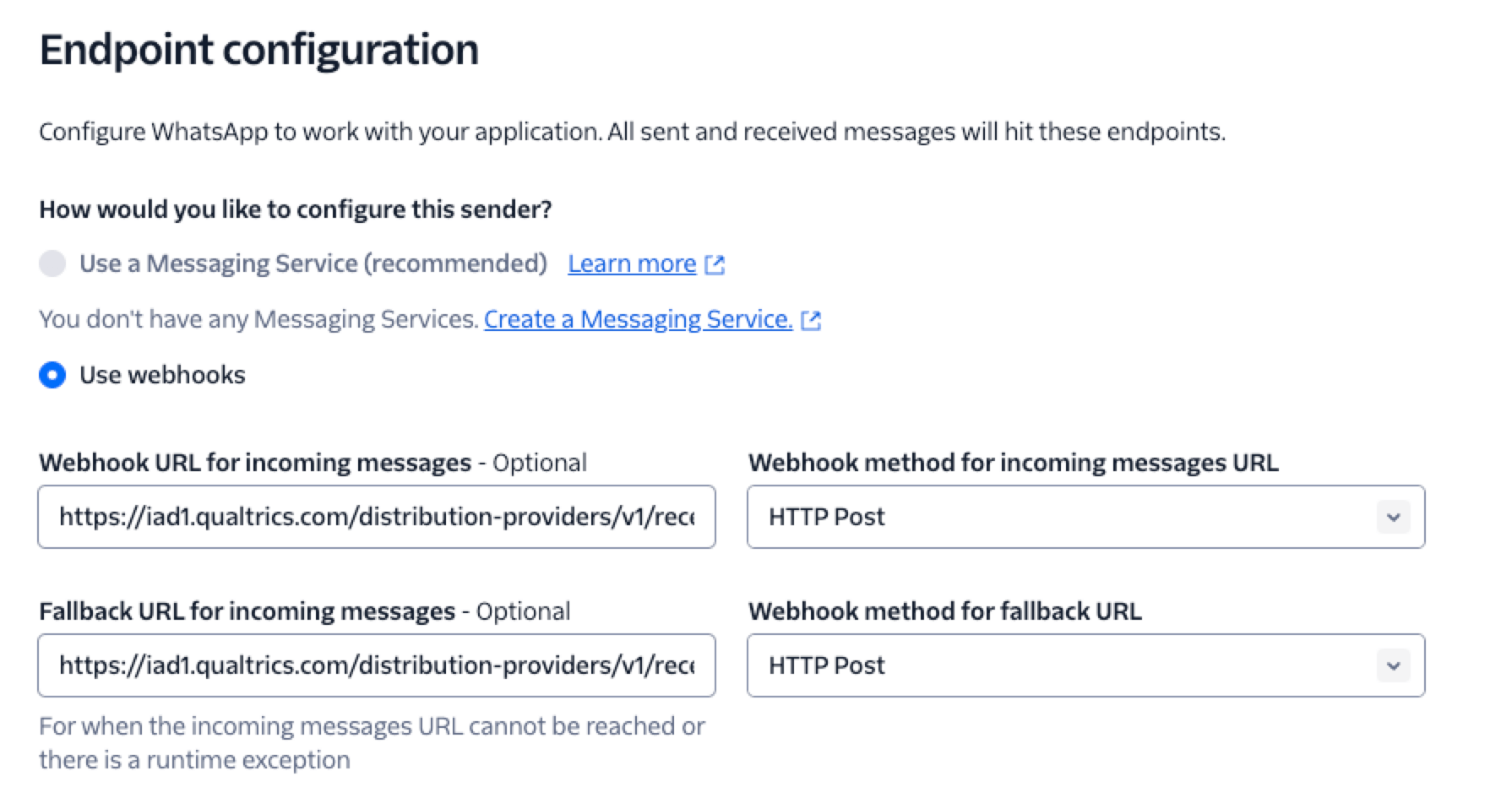Click the external-link icon after "Create a Messaging Service"

pos(812,319)
